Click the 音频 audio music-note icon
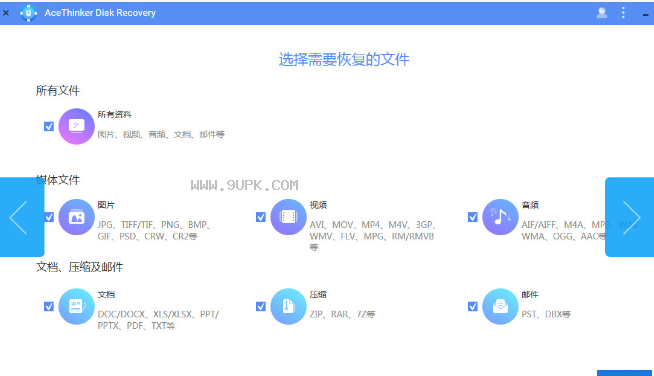This screenshot has width=654, height=376. click(x=500, y=217)
